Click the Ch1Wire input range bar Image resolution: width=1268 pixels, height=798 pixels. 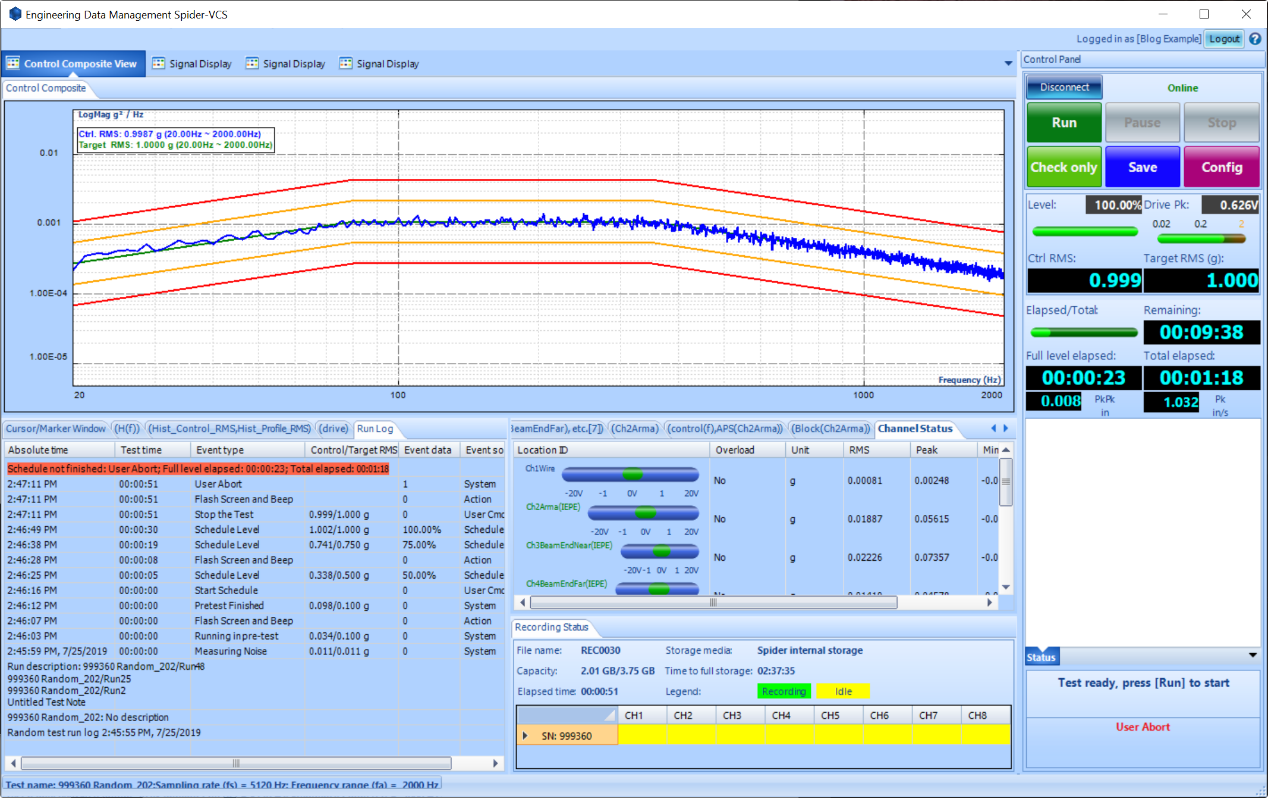[x=632, y=475]
